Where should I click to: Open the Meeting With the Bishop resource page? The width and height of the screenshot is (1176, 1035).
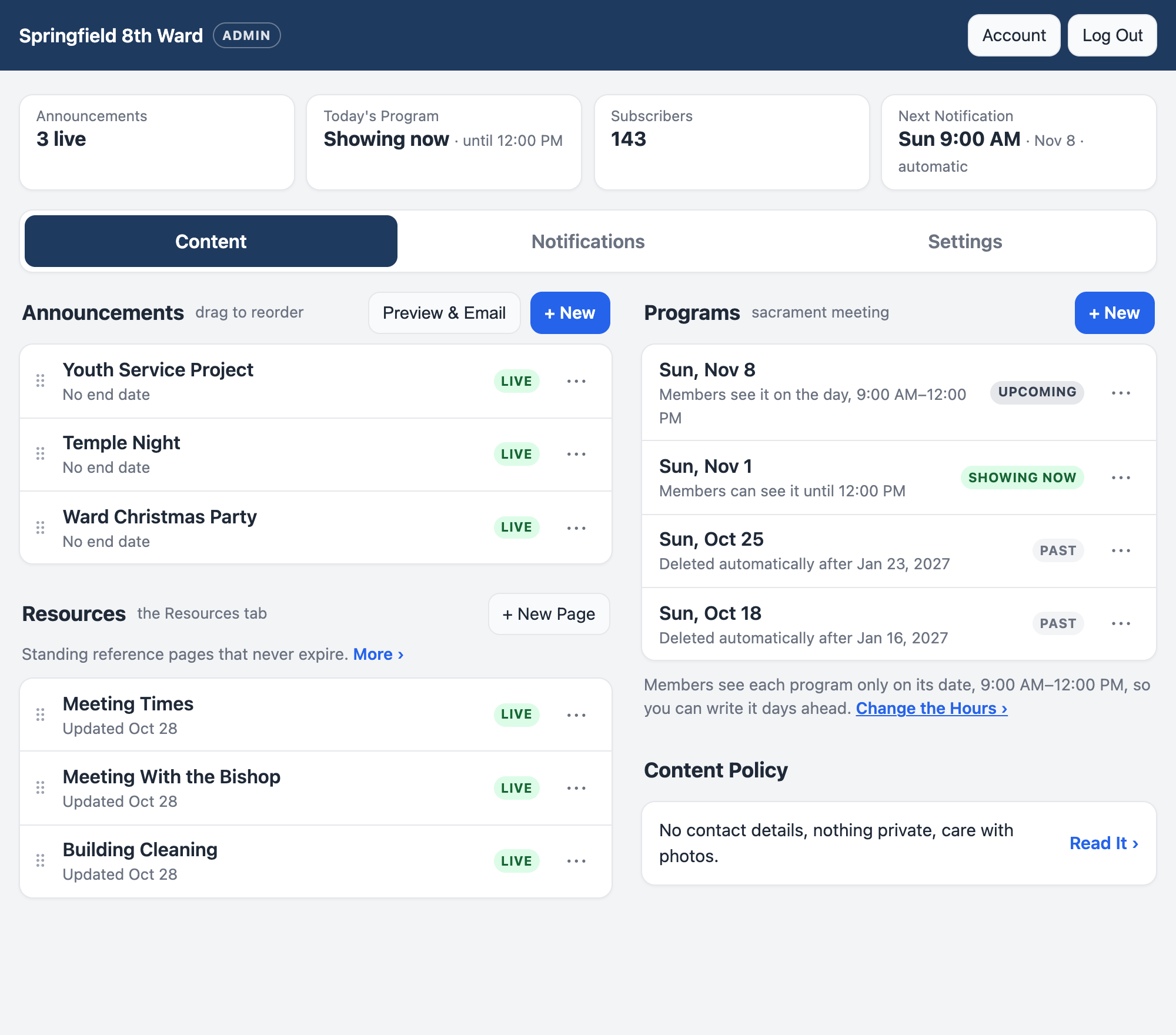tap(172, 776)
